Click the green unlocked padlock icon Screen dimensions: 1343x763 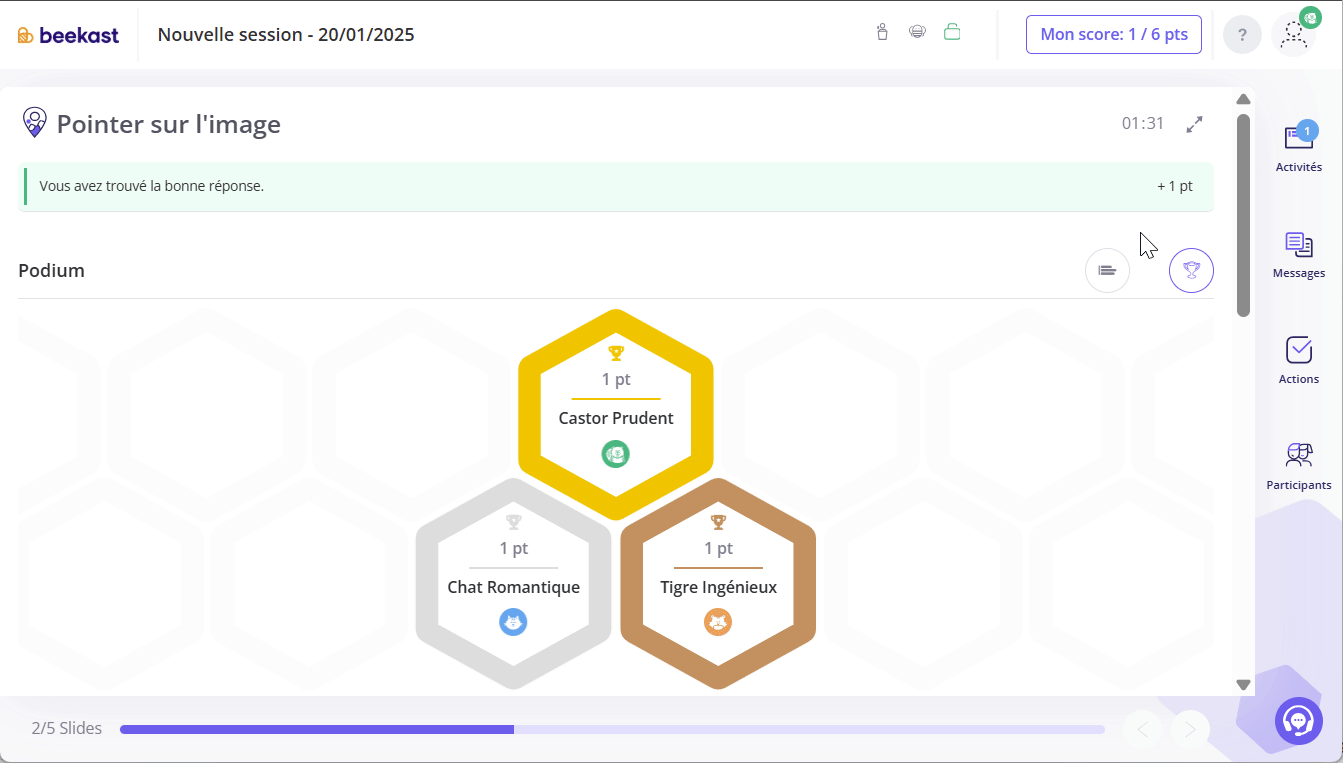[952, 32]
